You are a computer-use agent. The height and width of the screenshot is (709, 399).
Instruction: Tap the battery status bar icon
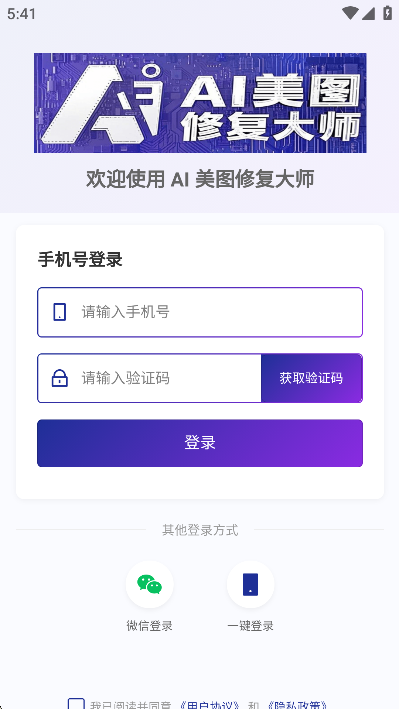coord(388,13)
